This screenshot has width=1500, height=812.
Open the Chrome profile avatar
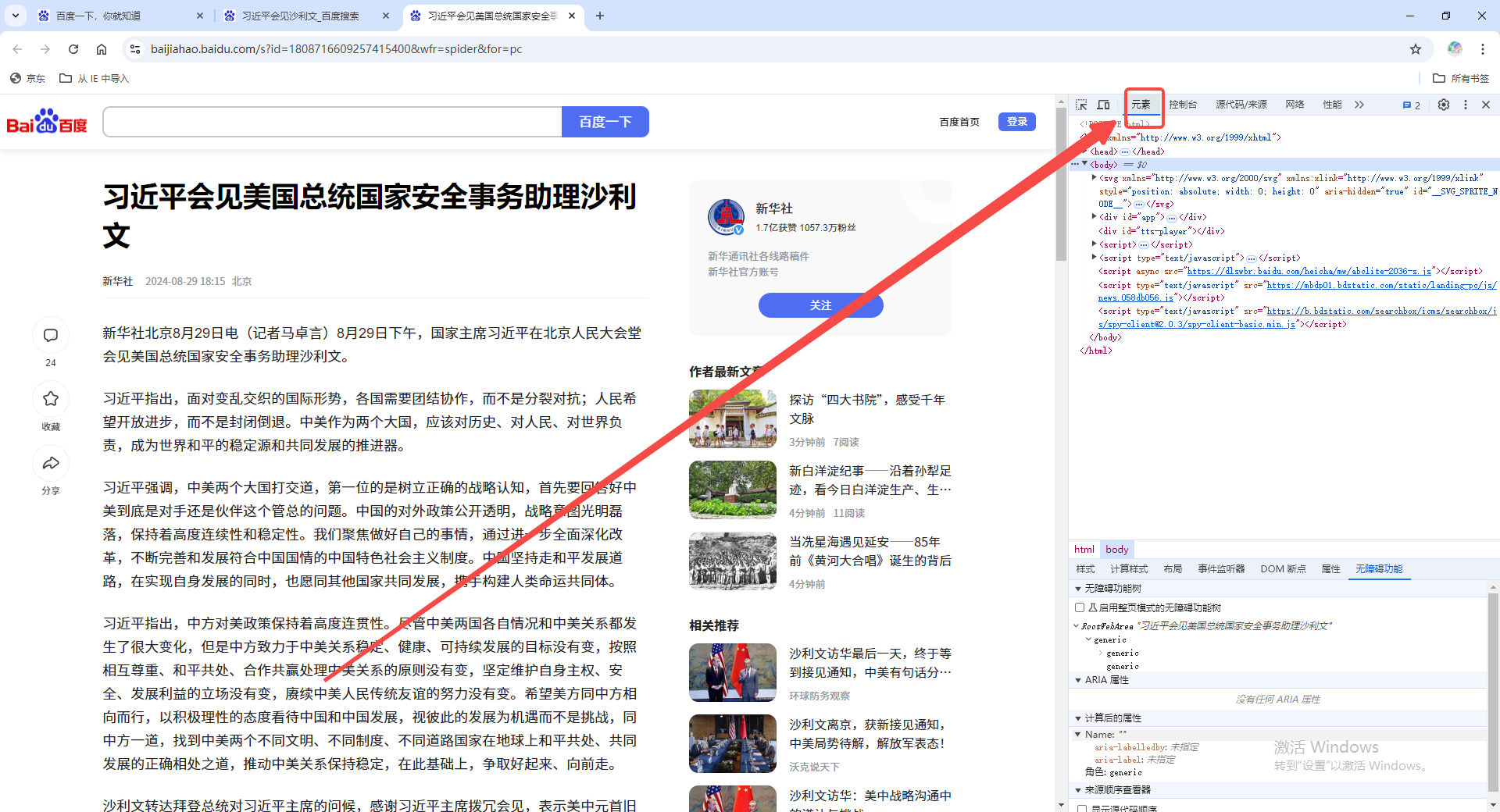pos(1455,48)
